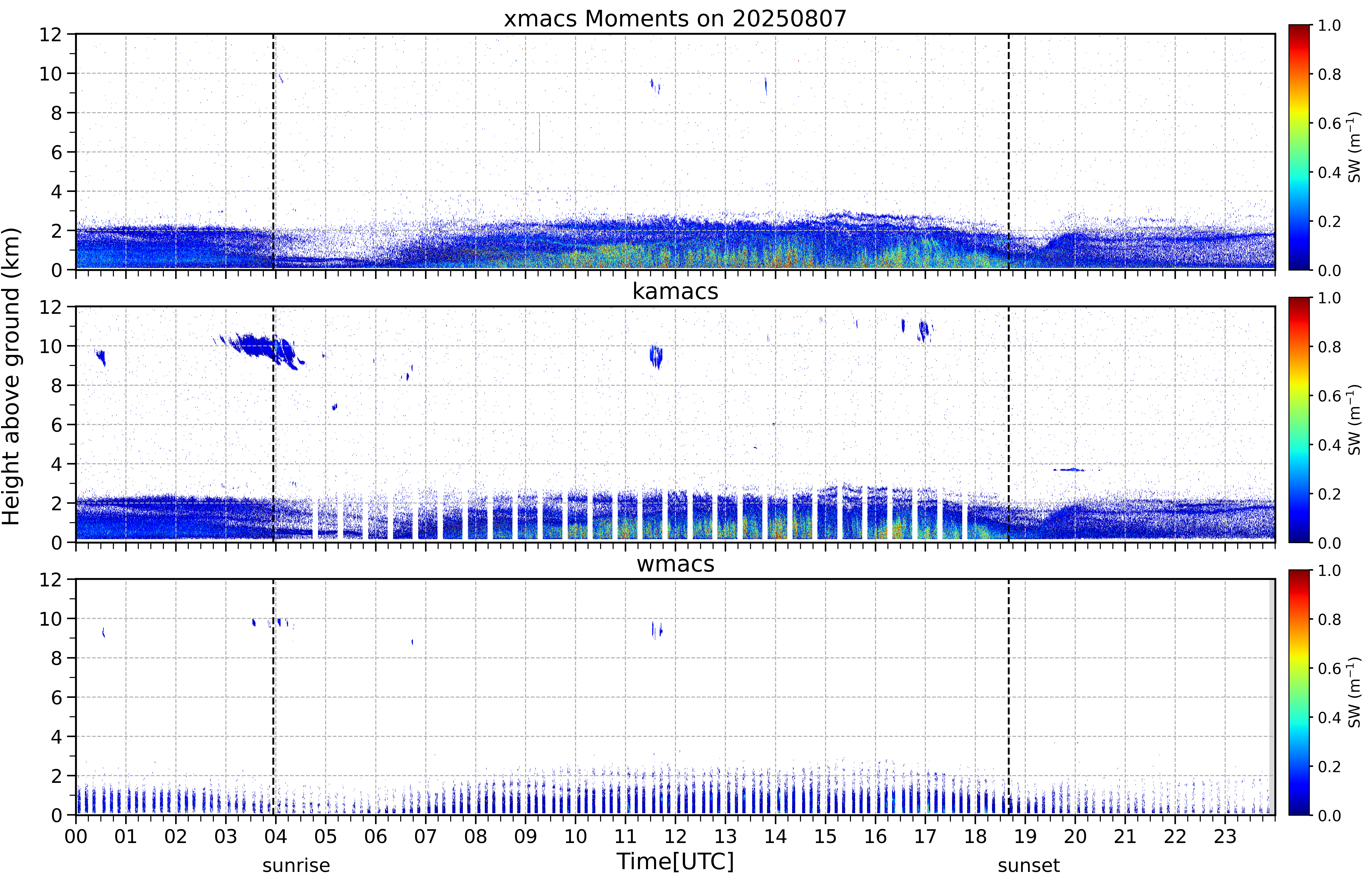Click the grey shaded strip at wmacs panel right edge
The image size is (1372, 885).
tap(1272, 697)
